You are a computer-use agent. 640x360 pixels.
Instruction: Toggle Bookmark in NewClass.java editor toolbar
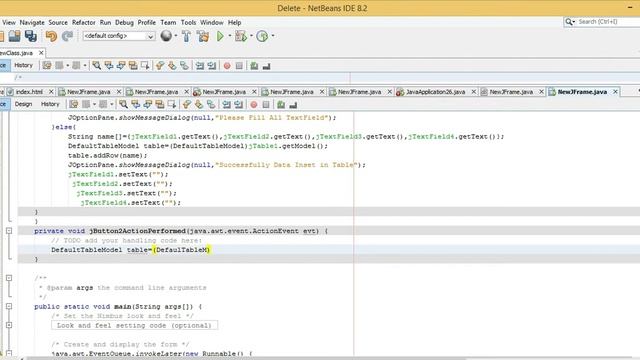pyautogui.click(x=184, y=66)
